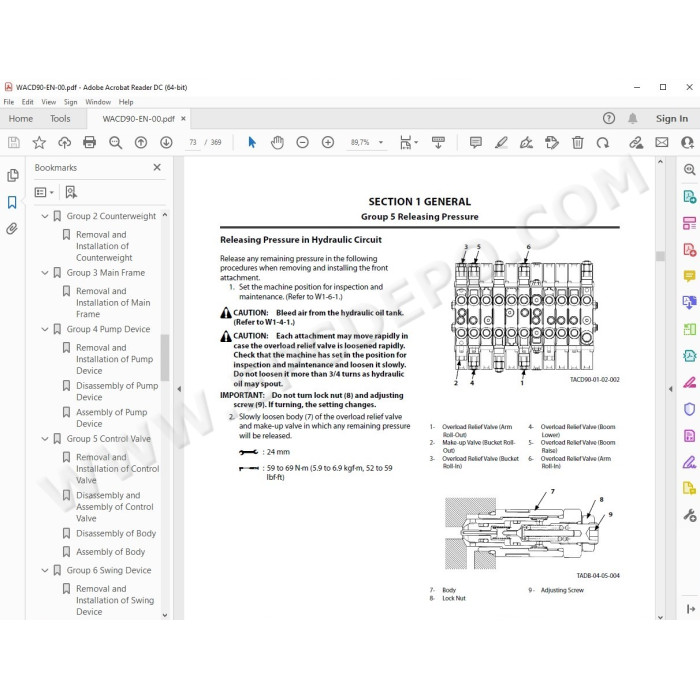Switch to Home tab
The height and width of the screenshot is (700, 700).
click(x=21, y=119)
